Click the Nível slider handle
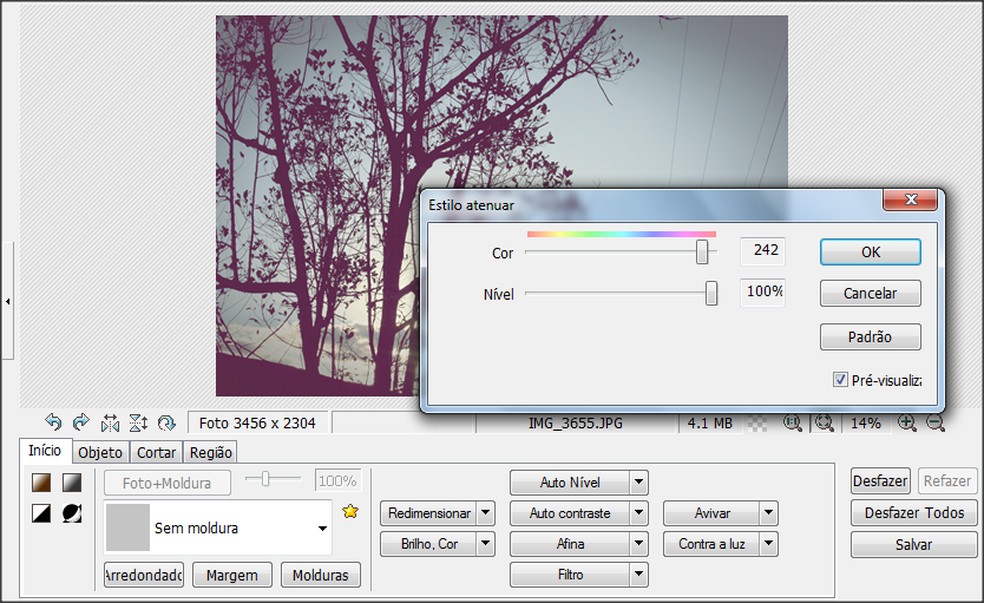Screen dimensions: 984x603 coord(711,293)
